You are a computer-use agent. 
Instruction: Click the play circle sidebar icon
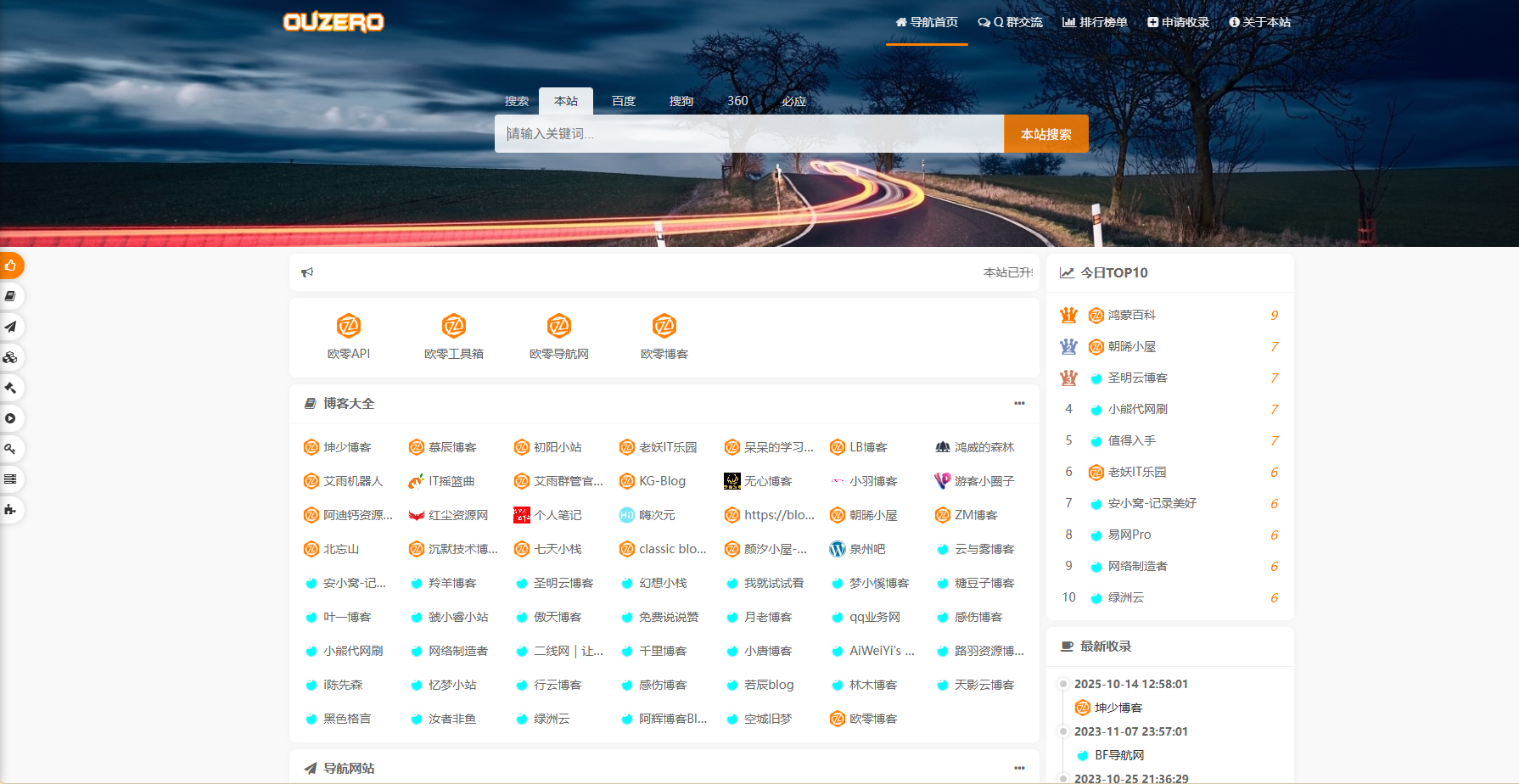coord(11,418)
